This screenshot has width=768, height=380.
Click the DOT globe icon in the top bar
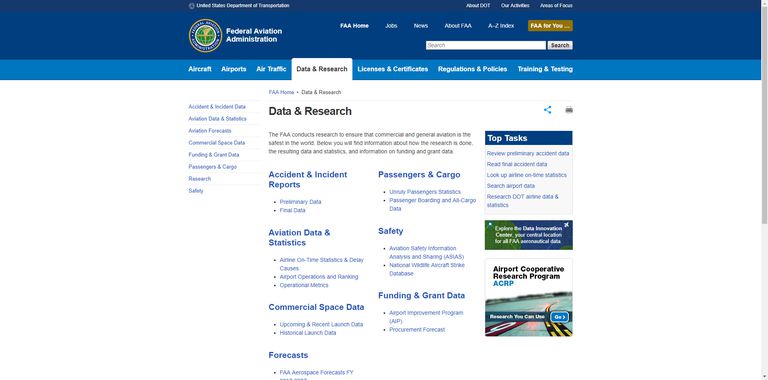tap(192, 6)
